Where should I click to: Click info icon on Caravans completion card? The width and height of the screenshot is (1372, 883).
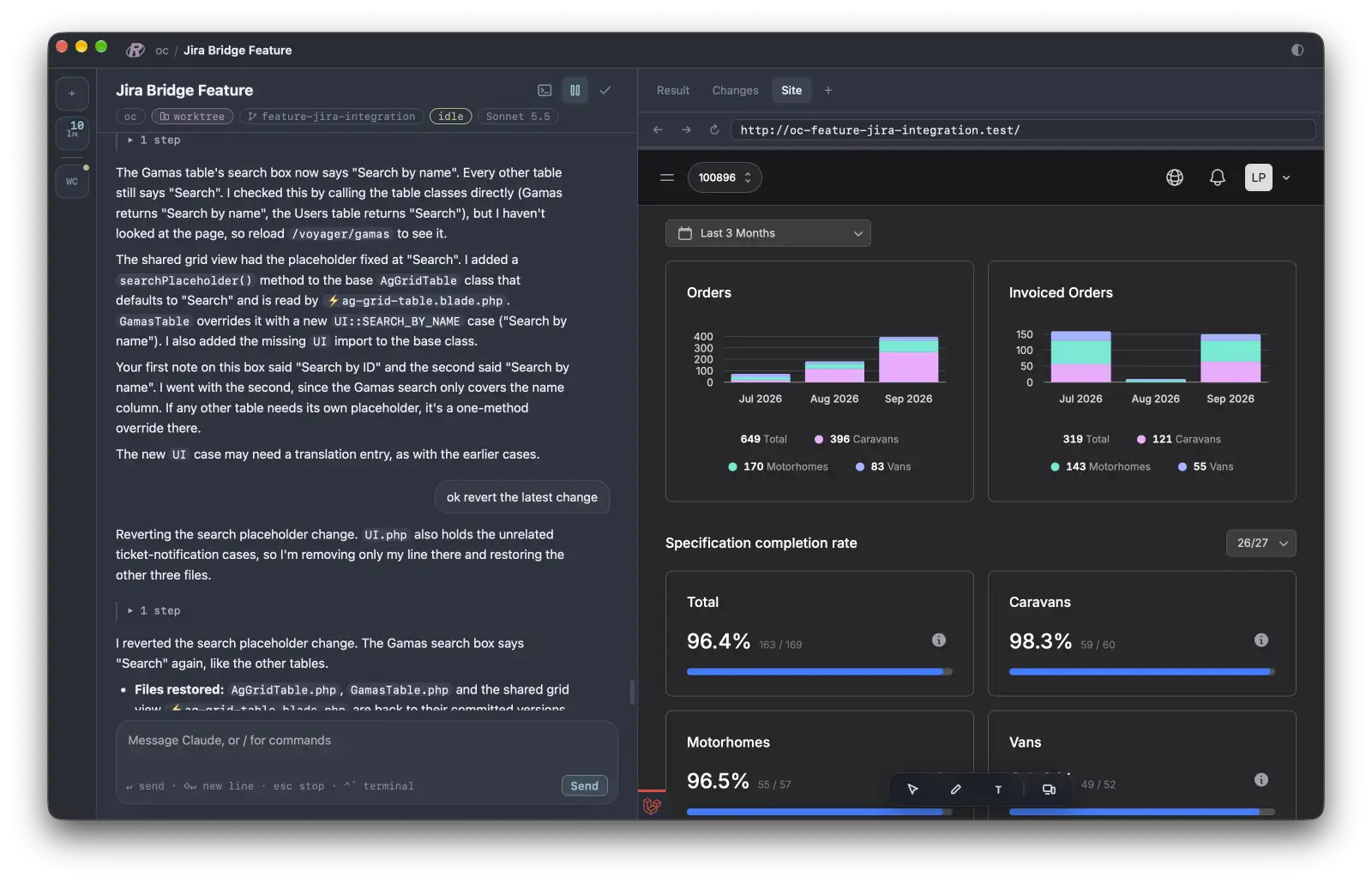click(x=1261, y=640)
